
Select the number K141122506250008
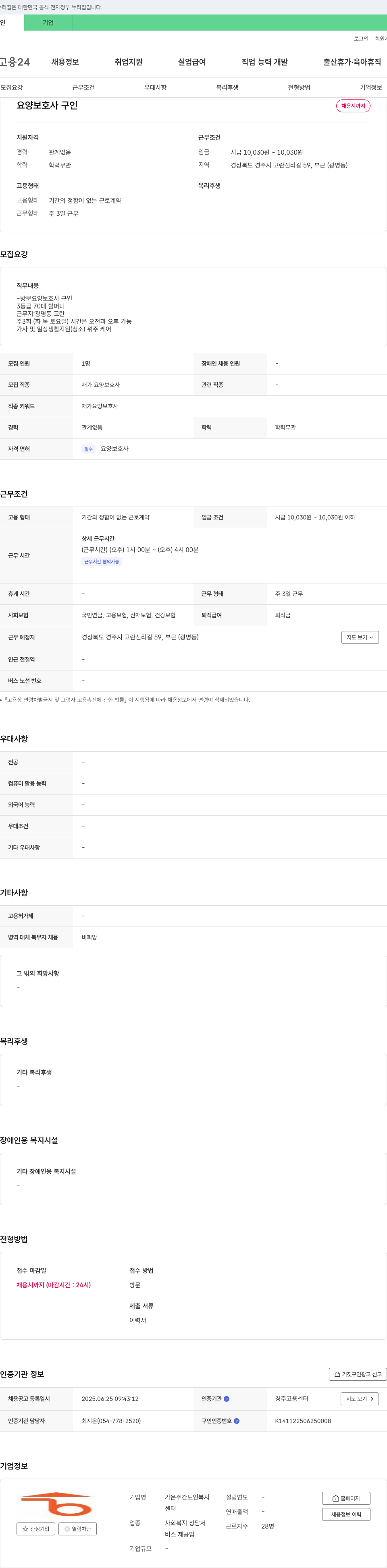coord(303,1421)
